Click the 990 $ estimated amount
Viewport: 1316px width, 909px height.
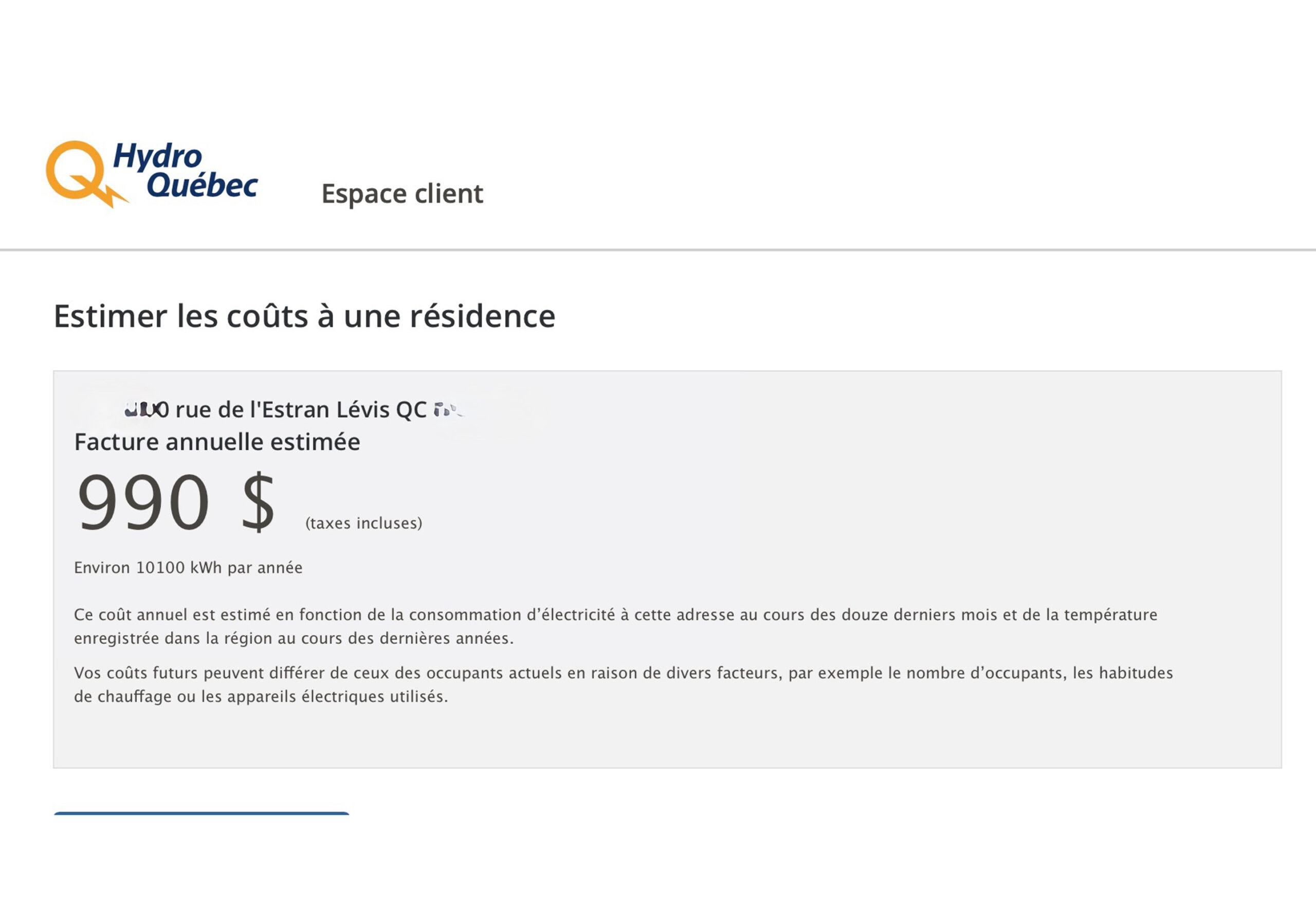[176, 502]
